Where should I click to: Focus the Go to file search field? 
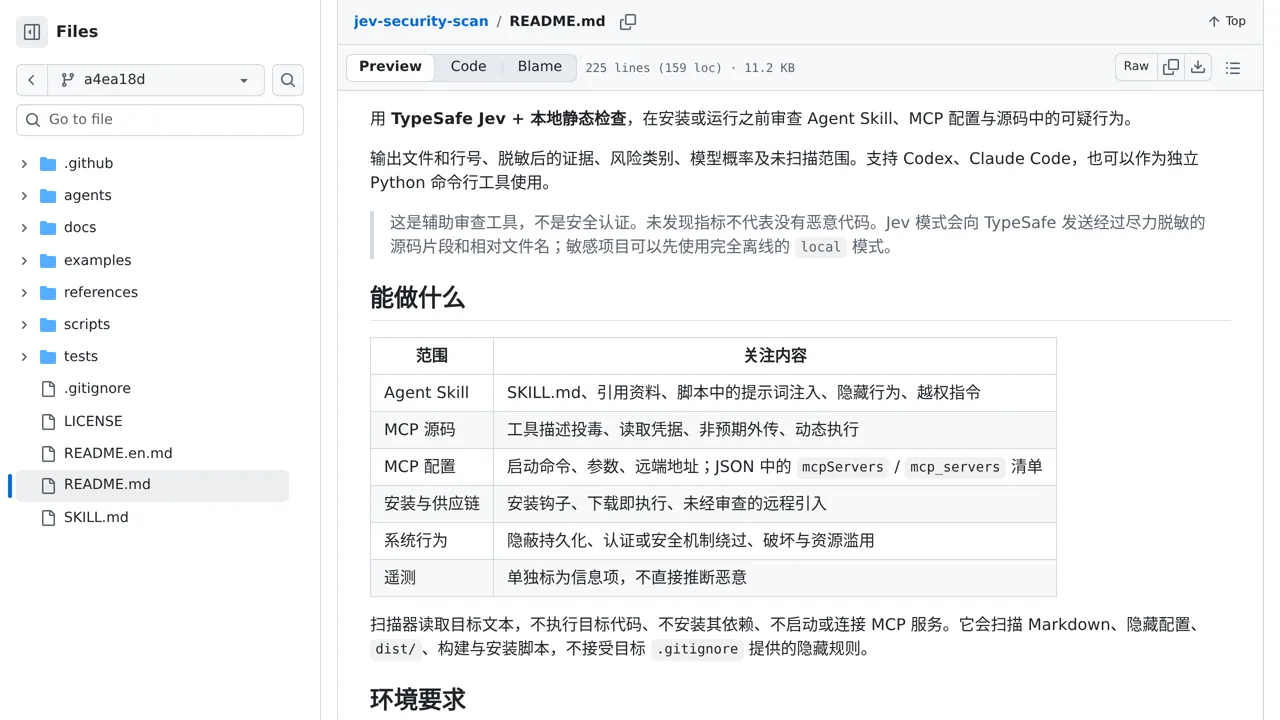point(160,120)
